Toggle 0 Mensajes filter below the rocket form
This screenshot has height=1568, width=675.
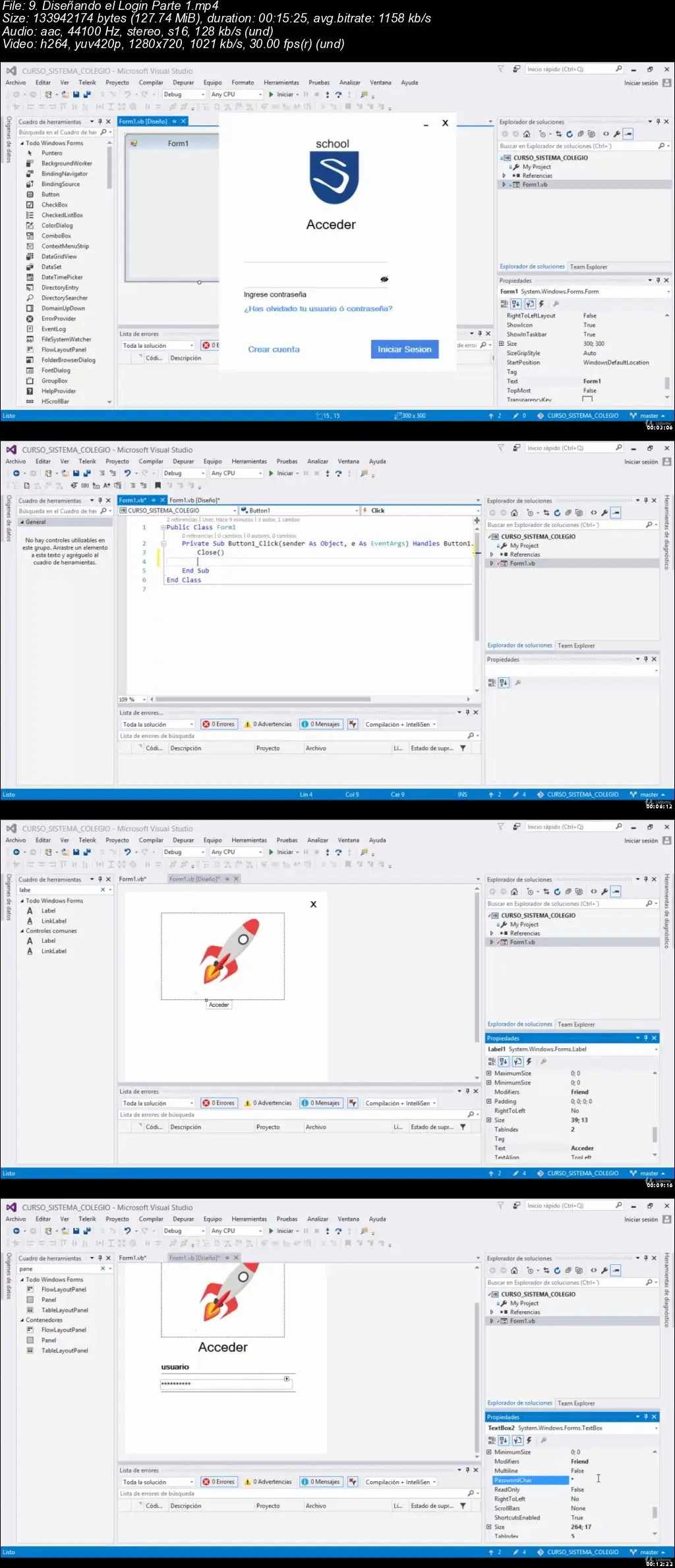[320, 1103]
